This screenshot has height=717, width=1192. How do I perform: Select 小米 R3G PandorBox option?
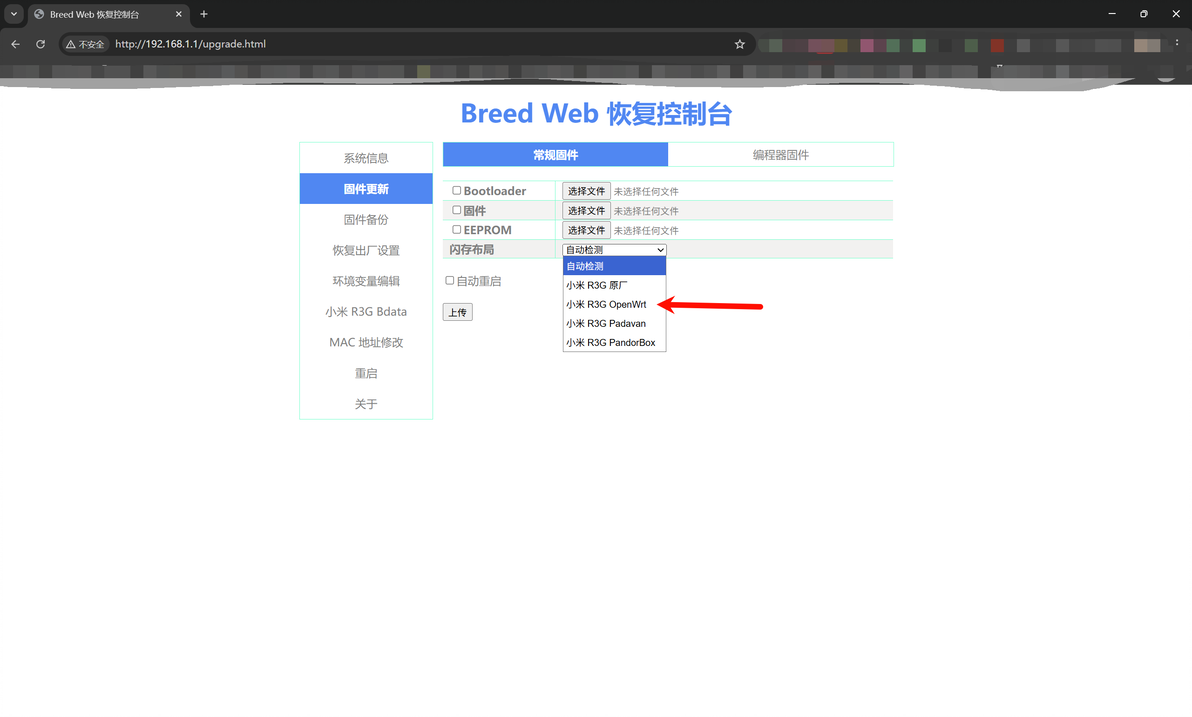point(614,342)
